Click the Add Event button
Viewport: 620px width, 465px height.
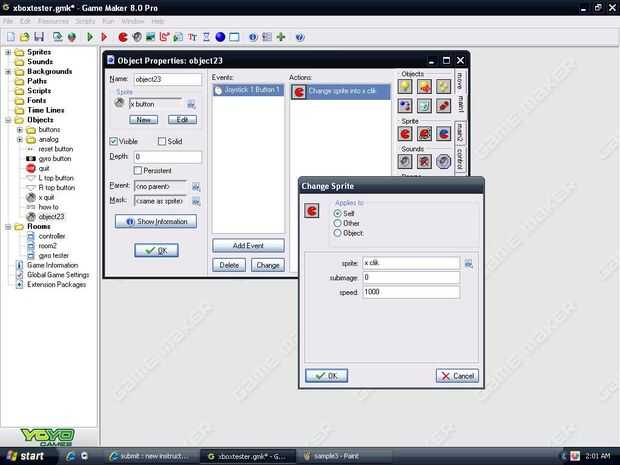[248, 246]
